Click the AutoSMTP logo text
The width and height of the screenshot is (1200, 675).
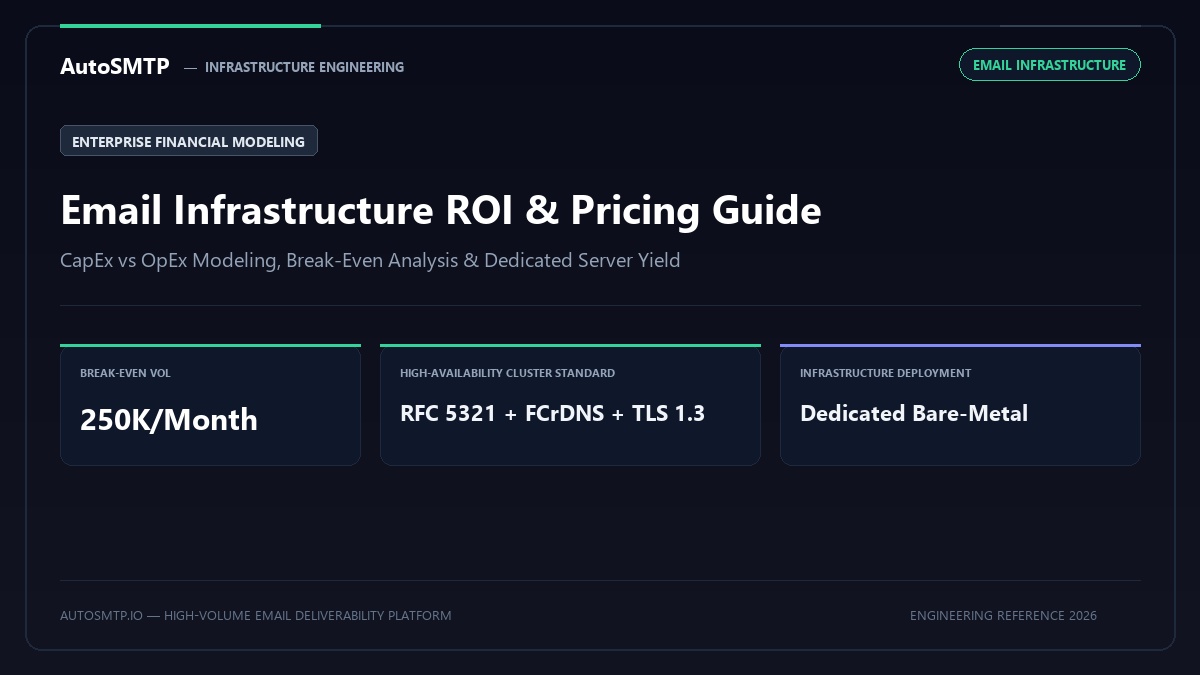[115, 66]
